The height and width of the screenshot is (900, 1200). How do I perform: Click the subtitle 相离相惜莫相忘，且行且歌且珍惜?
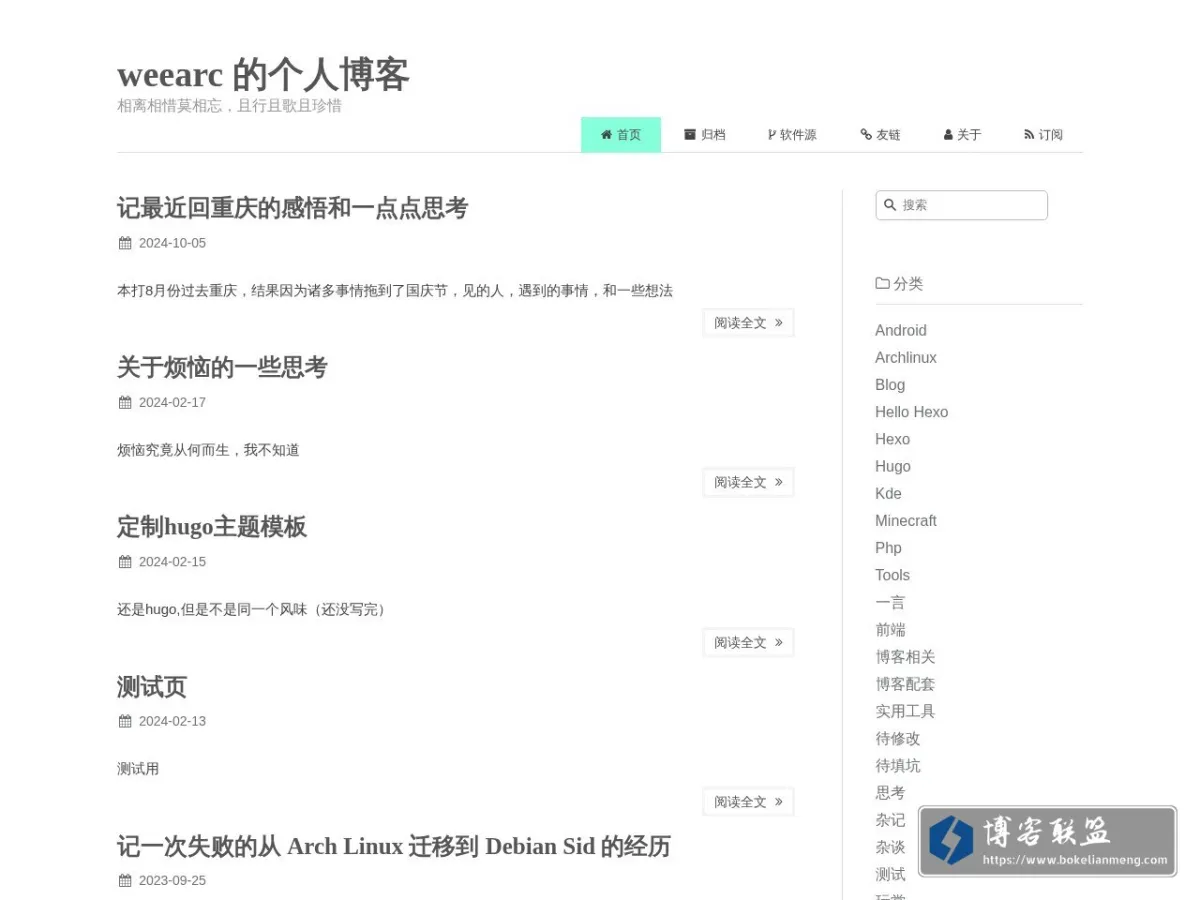[x=229, y=106]
